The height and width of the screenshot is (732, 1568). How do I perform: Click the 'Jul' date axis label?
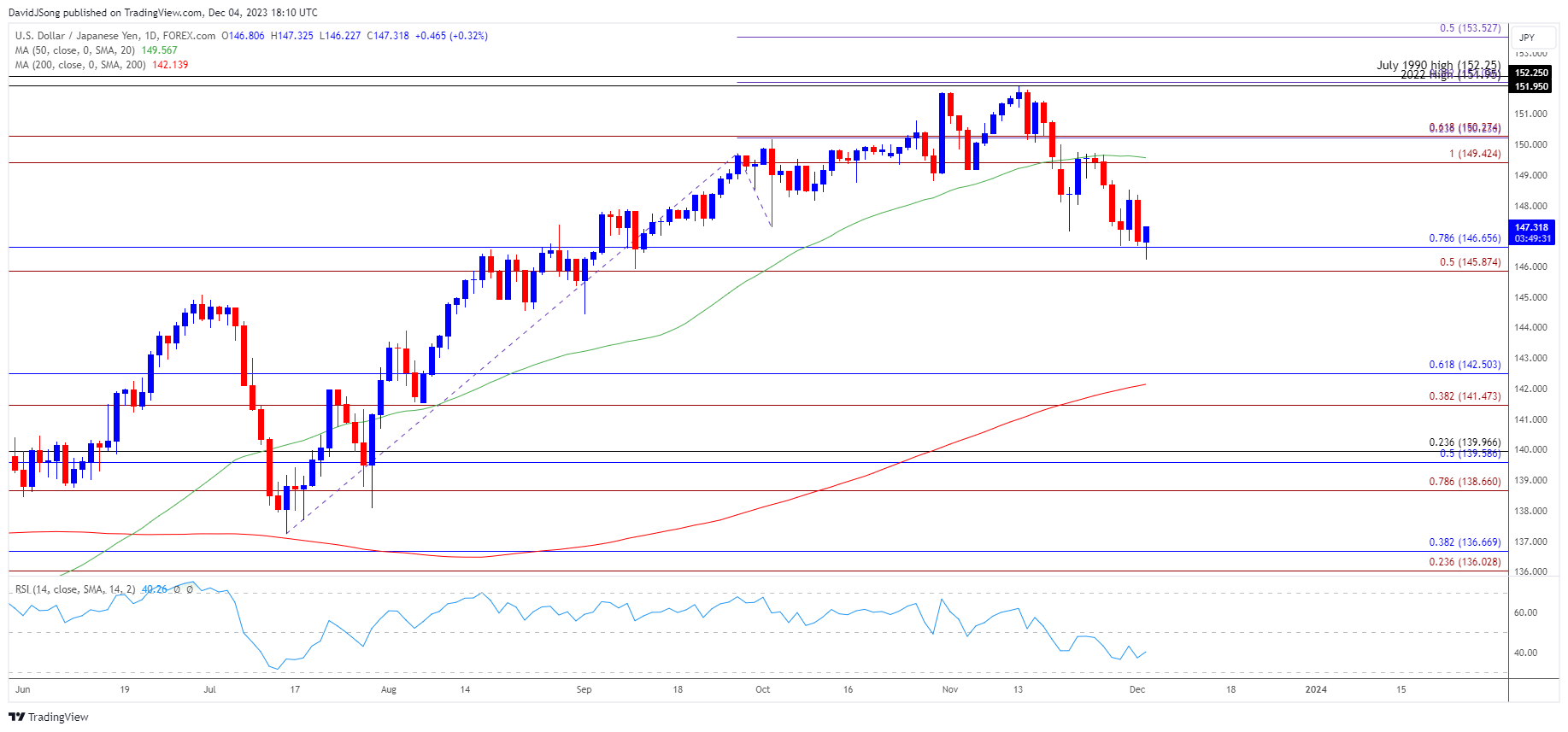pyautogui.click(x=210, y=689)
